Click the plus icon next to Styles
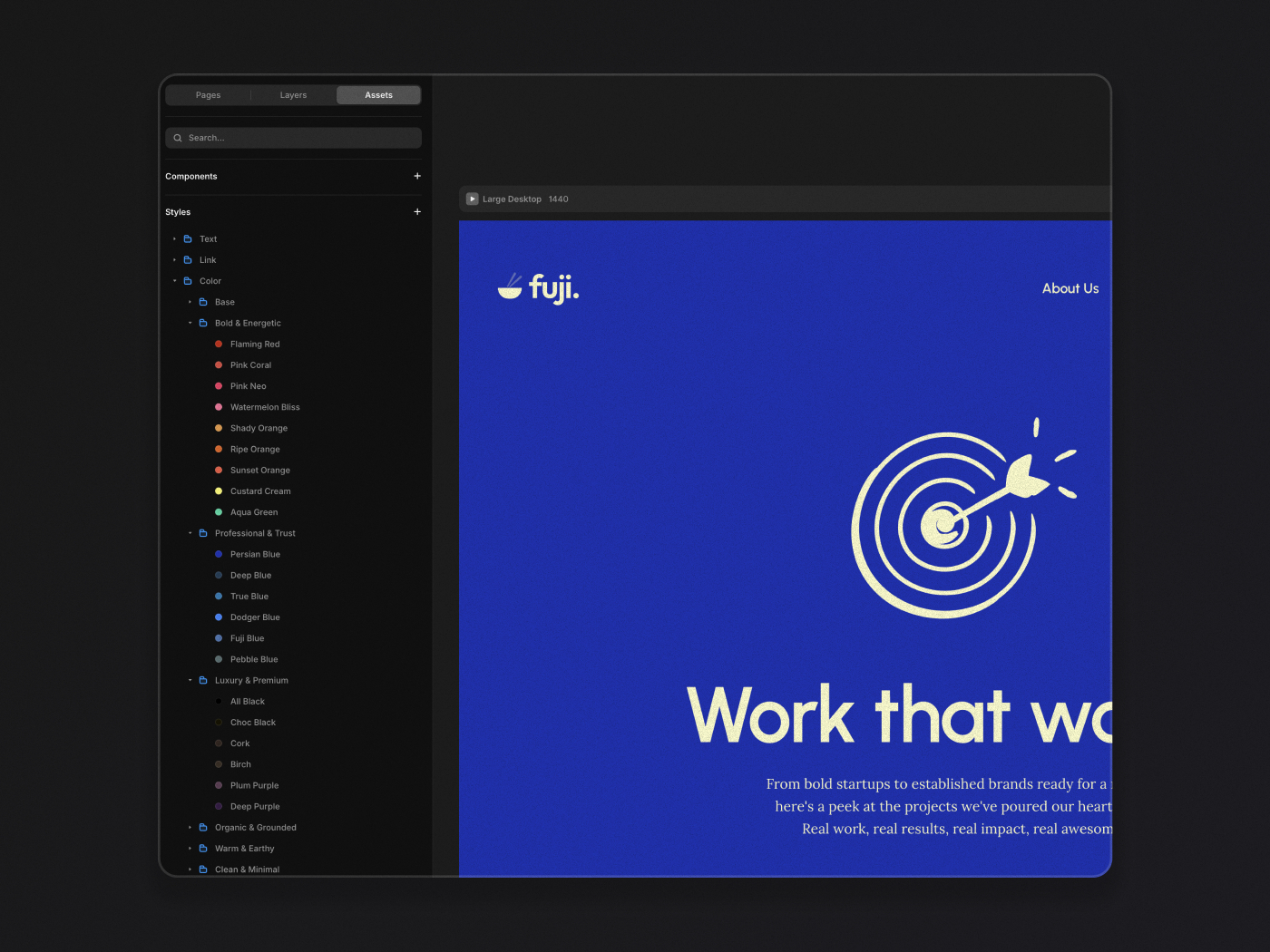Viewport: 1270px width, 952px height. (x=417, y=211)
